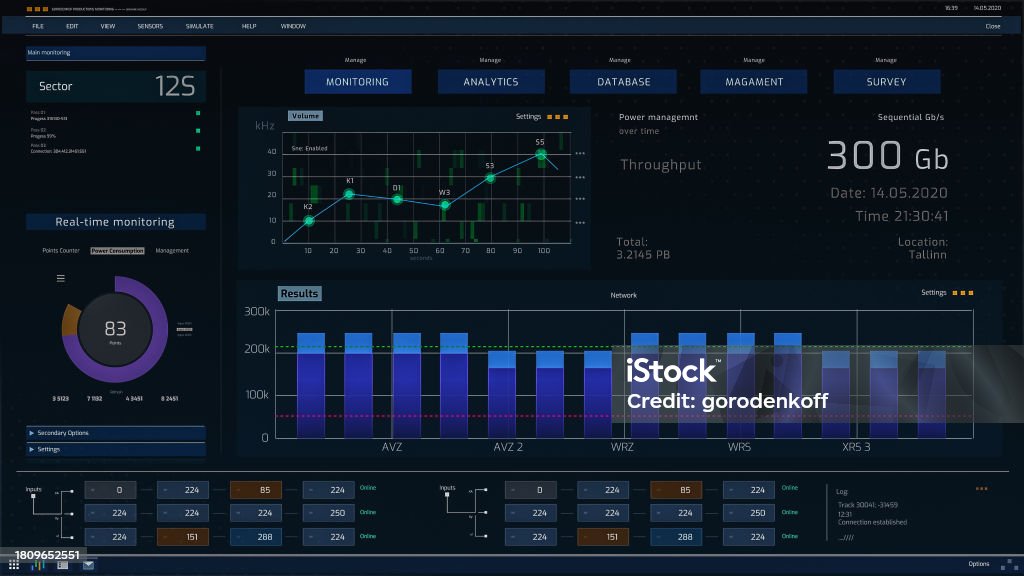Select the K2 node on Volume graph

(309, 221)
